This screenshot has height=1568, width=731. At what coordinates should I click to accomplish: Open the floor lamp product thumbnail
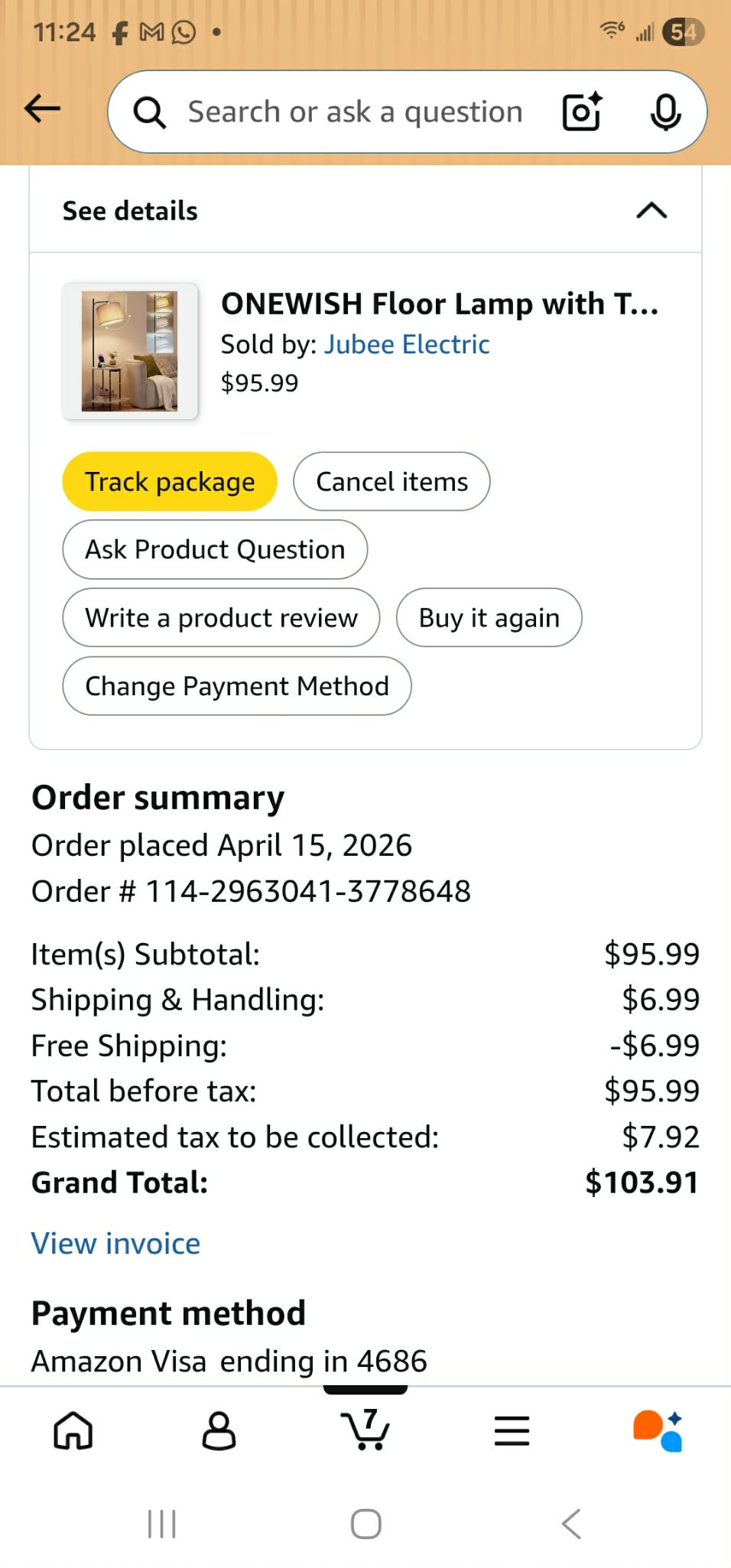click(x=130, y=351)
